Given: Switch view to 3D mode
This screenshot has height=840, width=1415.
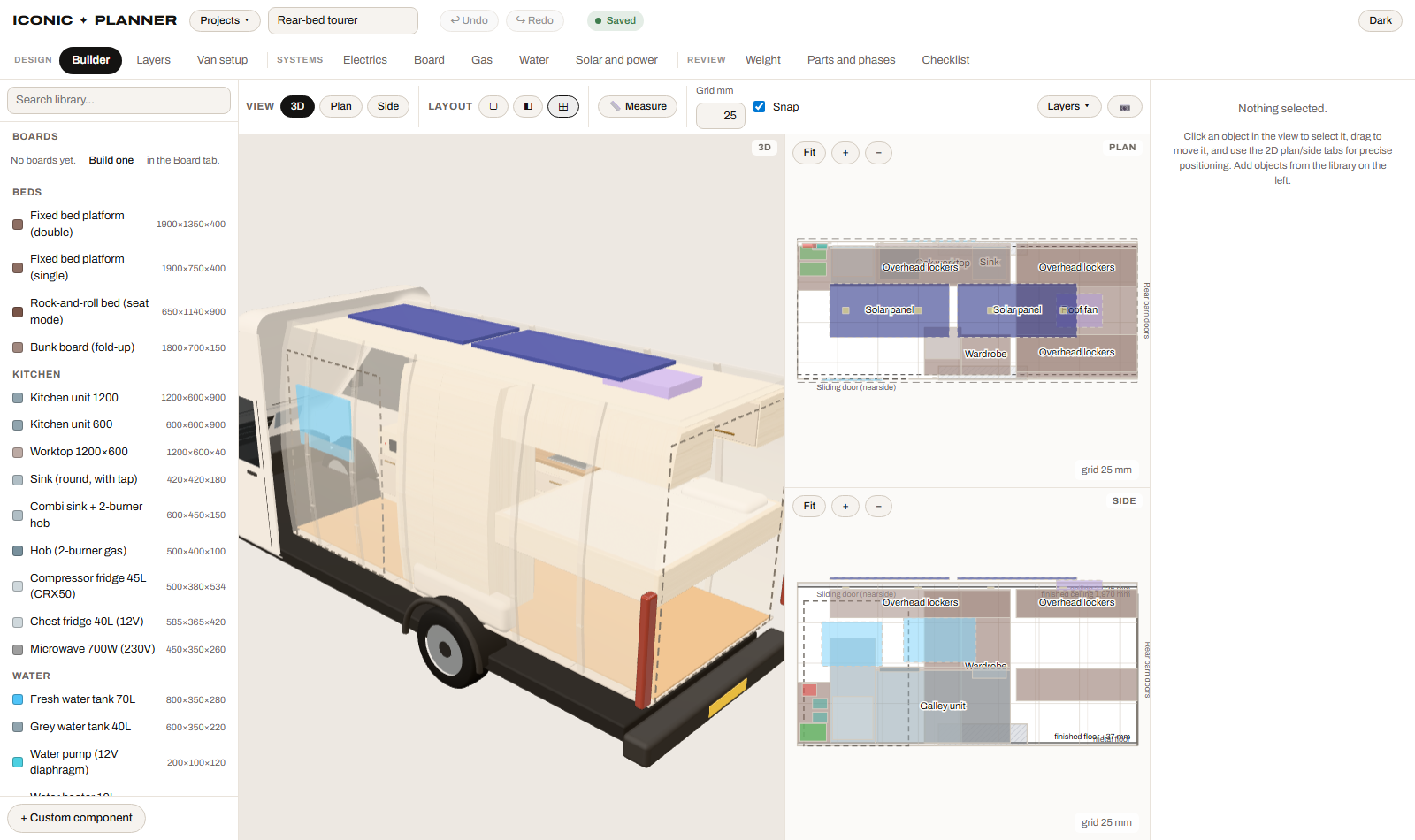Looking at the screenshot, I should pos(297,106).
